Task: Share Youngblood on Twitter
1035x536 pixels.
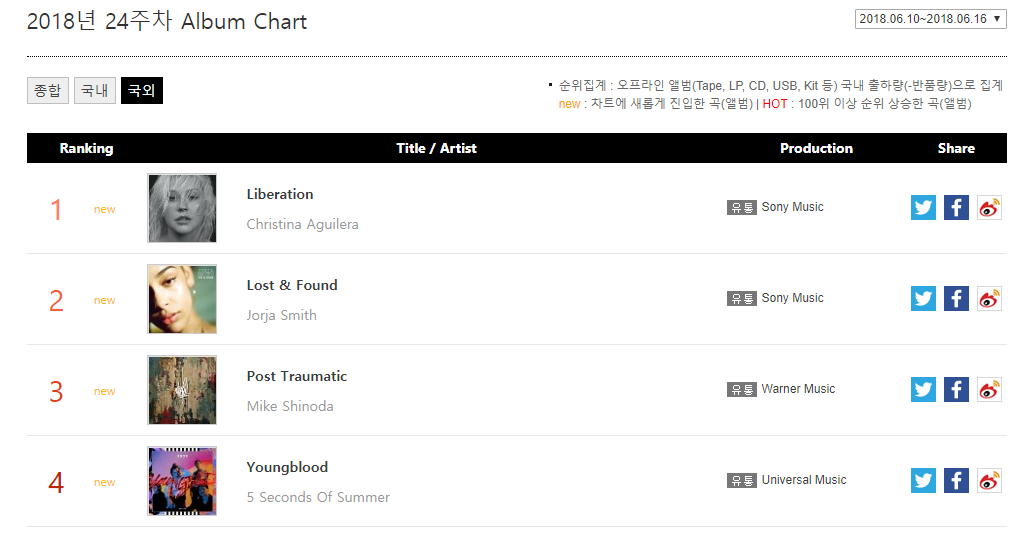Action: click(x=923, y=481)
